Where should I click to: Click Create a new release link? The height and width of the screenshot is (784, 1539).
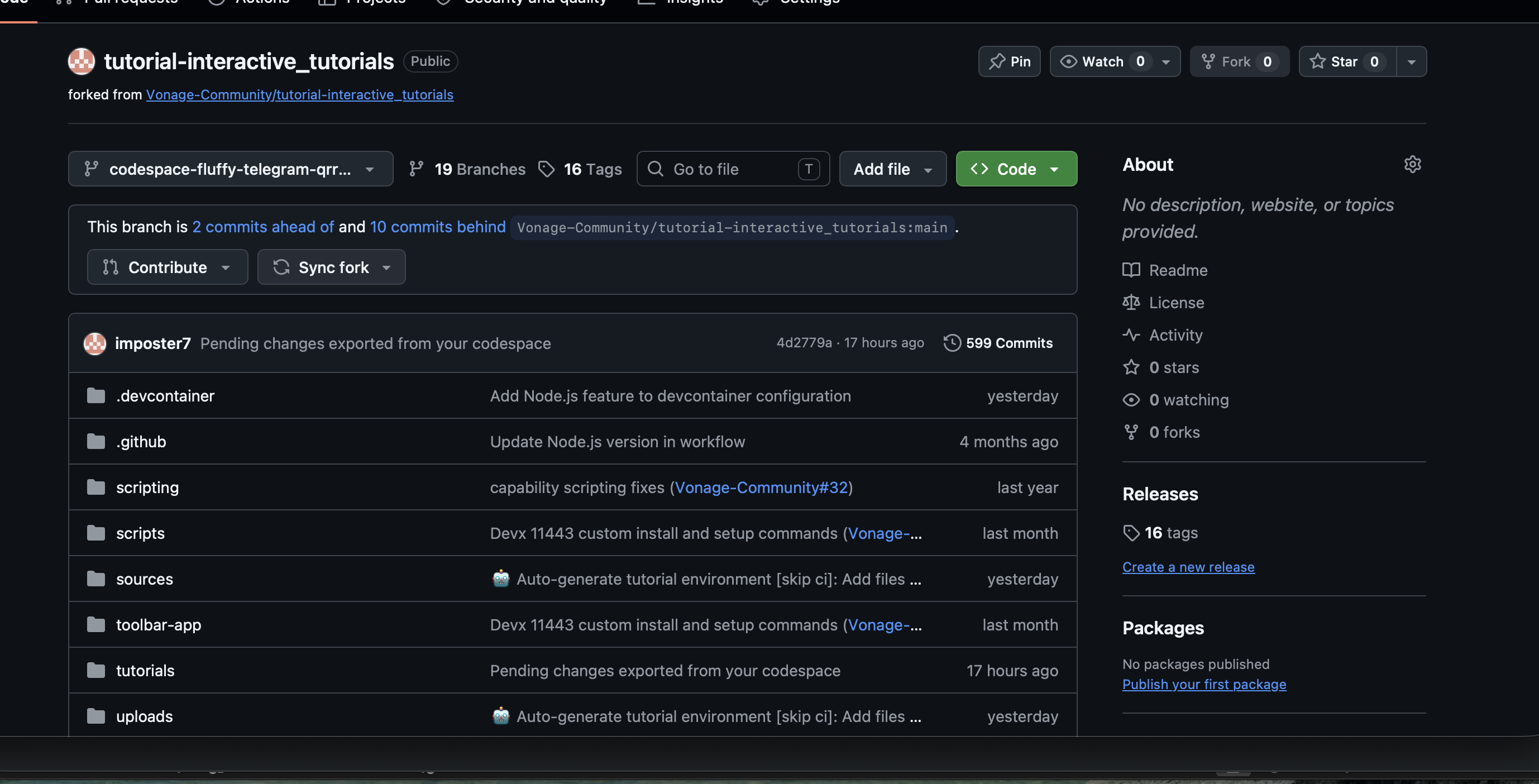click(1188, 566)
